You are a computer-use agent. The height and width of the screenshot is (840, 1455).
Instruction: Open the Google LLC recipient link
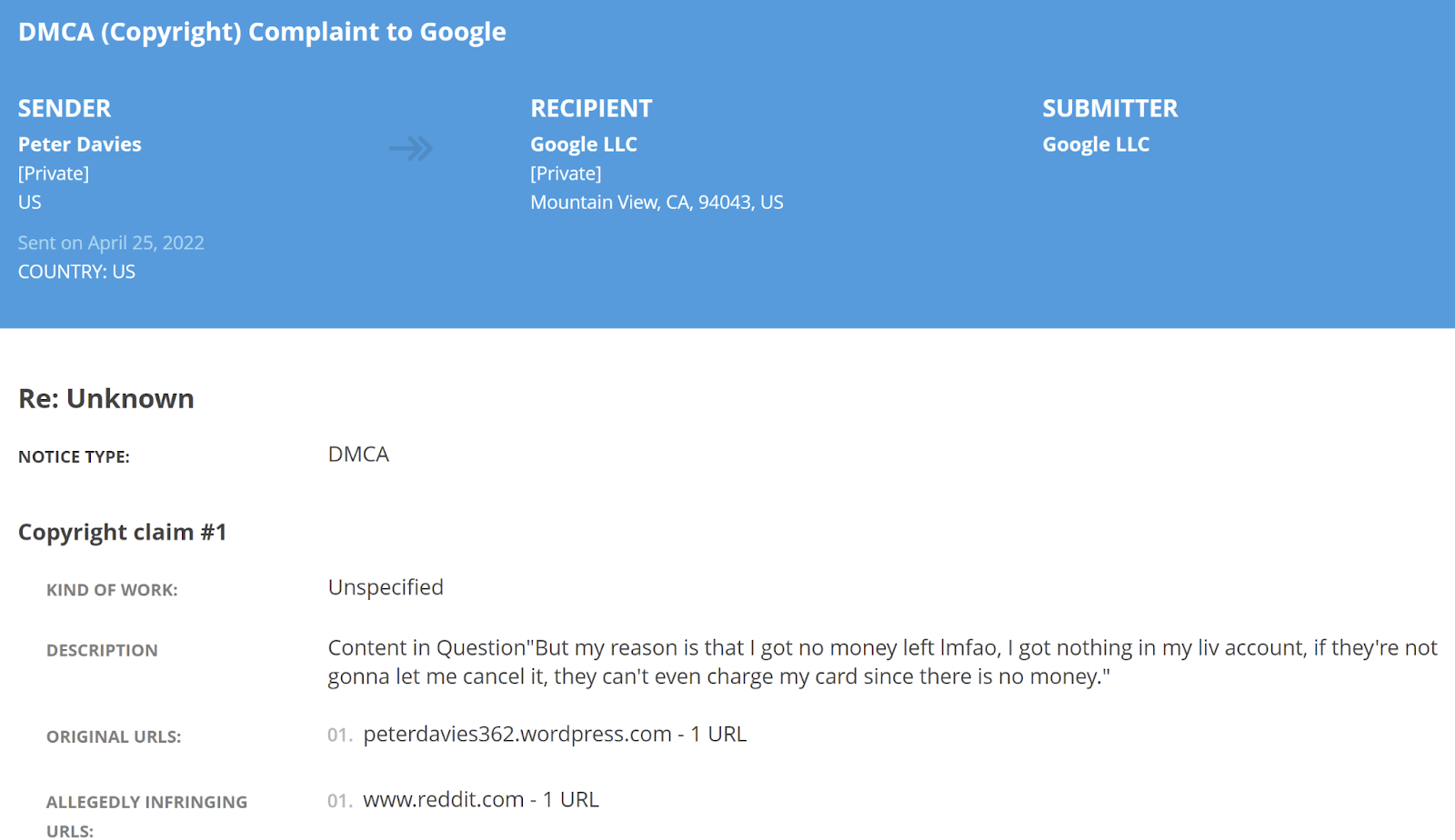pyautogui.click(x=583, y=145)
